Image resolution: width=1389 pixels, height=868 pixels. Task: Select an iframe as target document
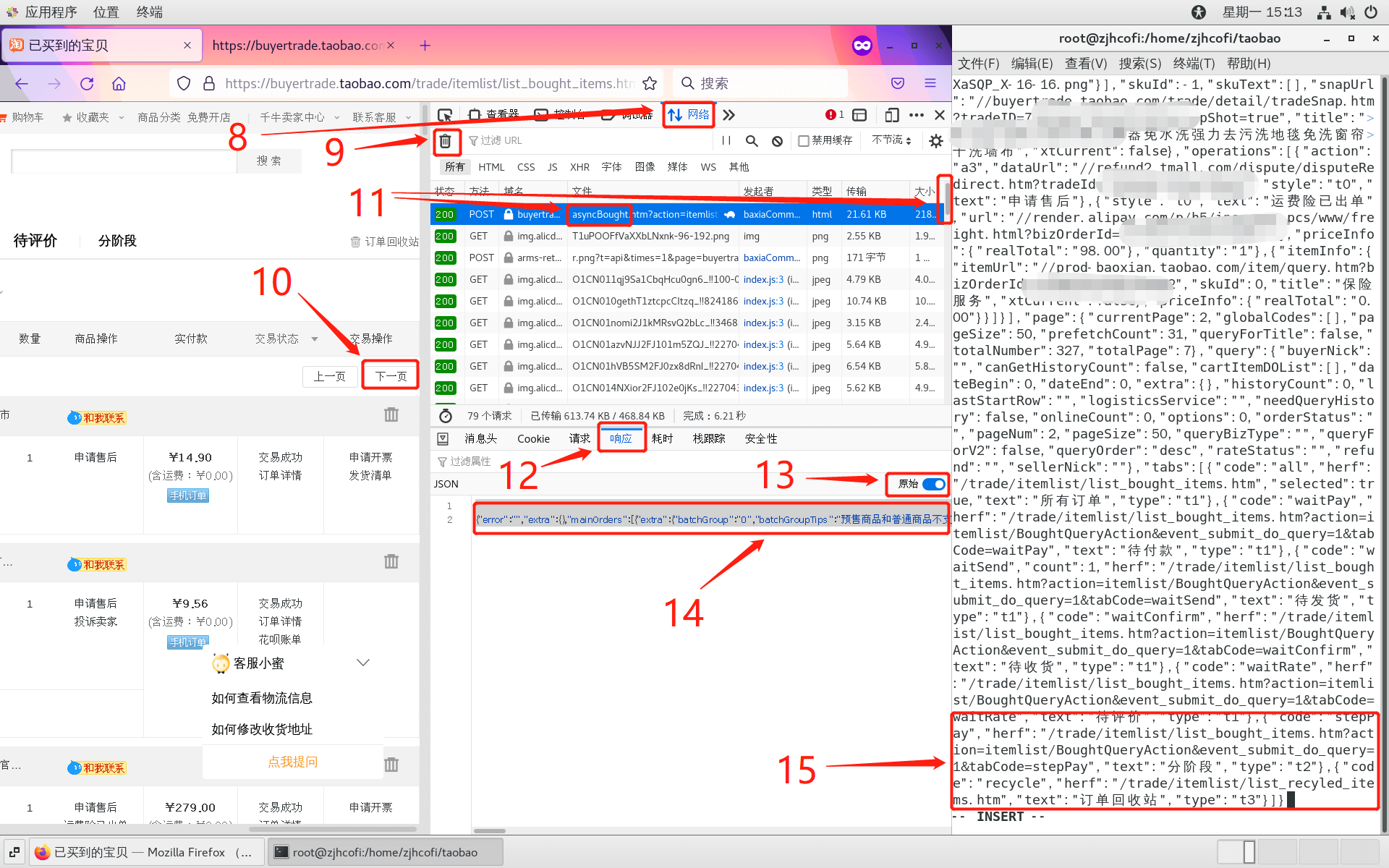[859, 115]
